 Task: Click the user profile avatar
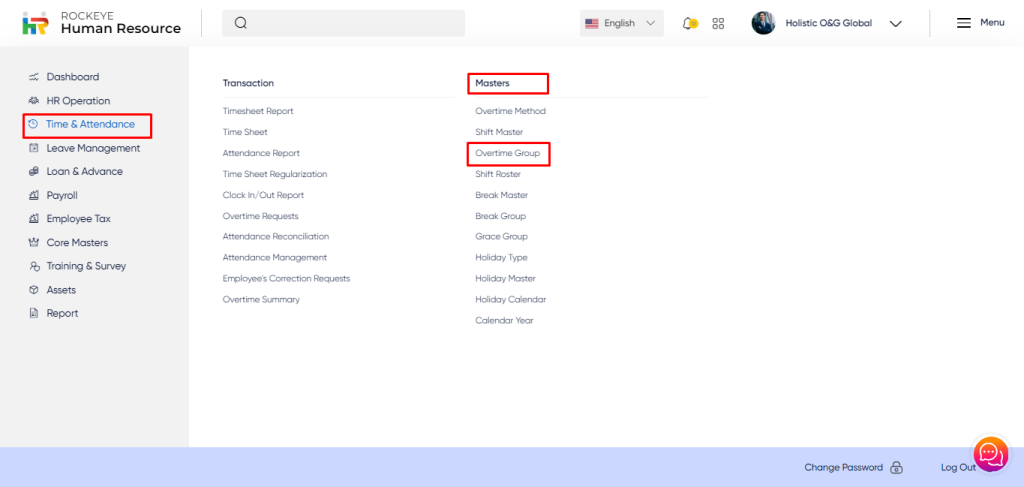(763, 23)
